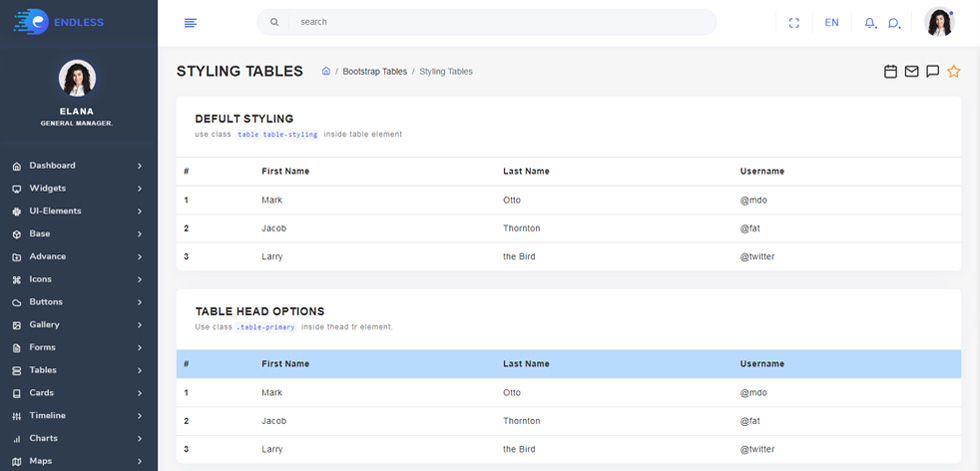The image size is (980, 471).
Task: Open the calendar bookmark icon
Action: [x=890, y=72]
